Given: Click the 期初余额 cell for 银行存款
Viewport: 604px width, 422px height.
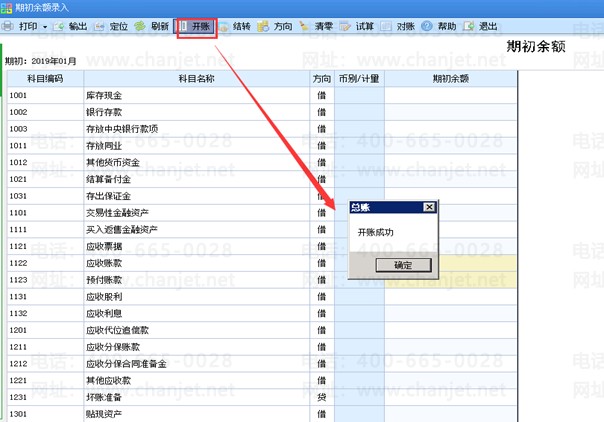Looking at the screenshot, I should click(x=450, y=112).
